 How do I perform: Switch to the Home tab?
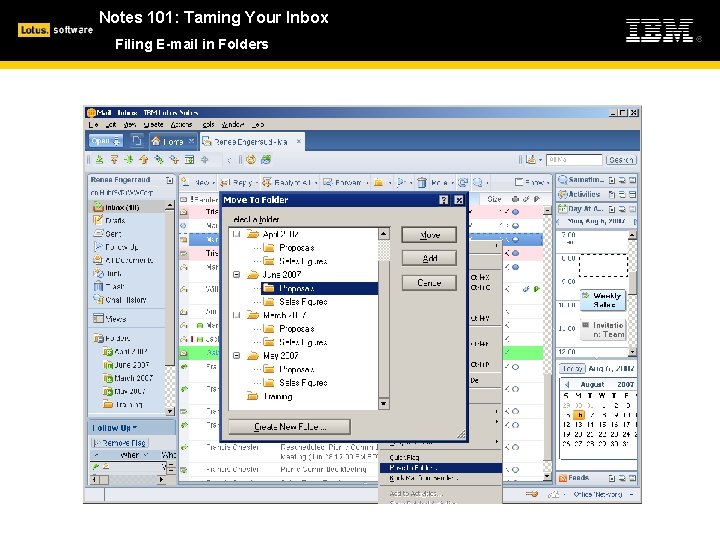173,141
